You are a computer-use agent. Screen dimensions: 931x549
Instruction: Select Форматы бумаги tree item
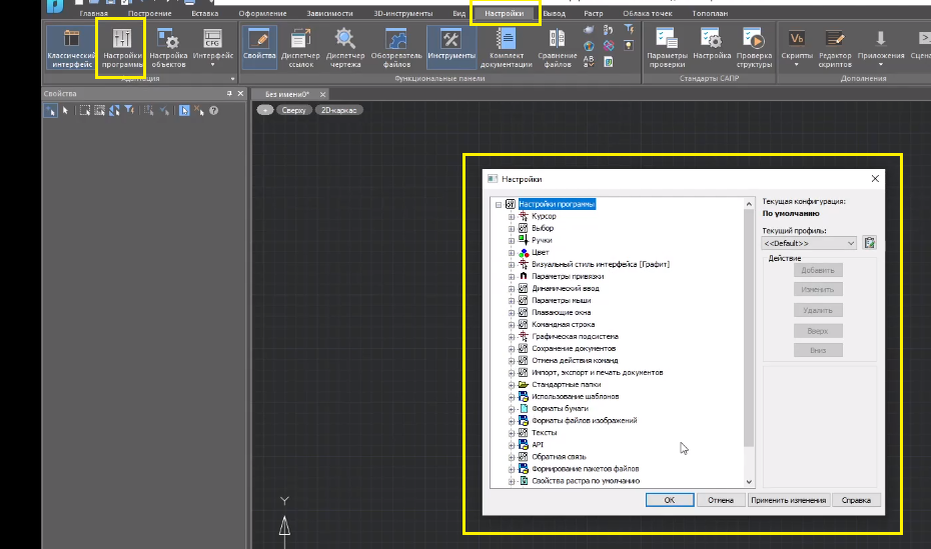(x=560, y=408)
